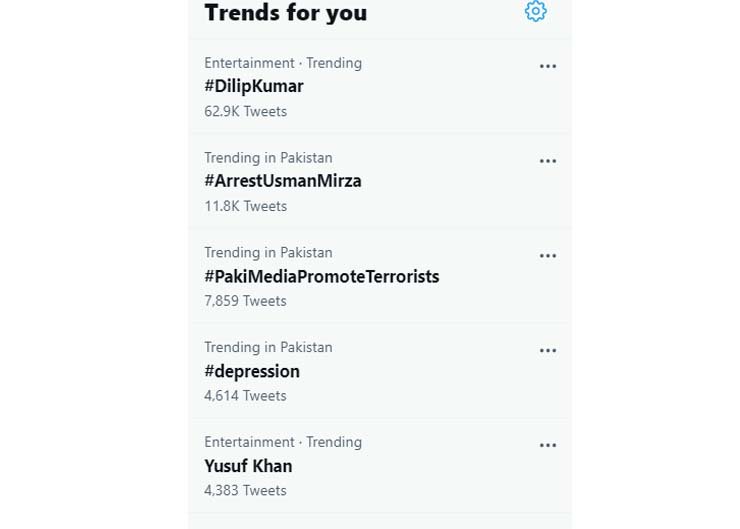Open the Yusuf Khan trending topic

pos(248,466)
